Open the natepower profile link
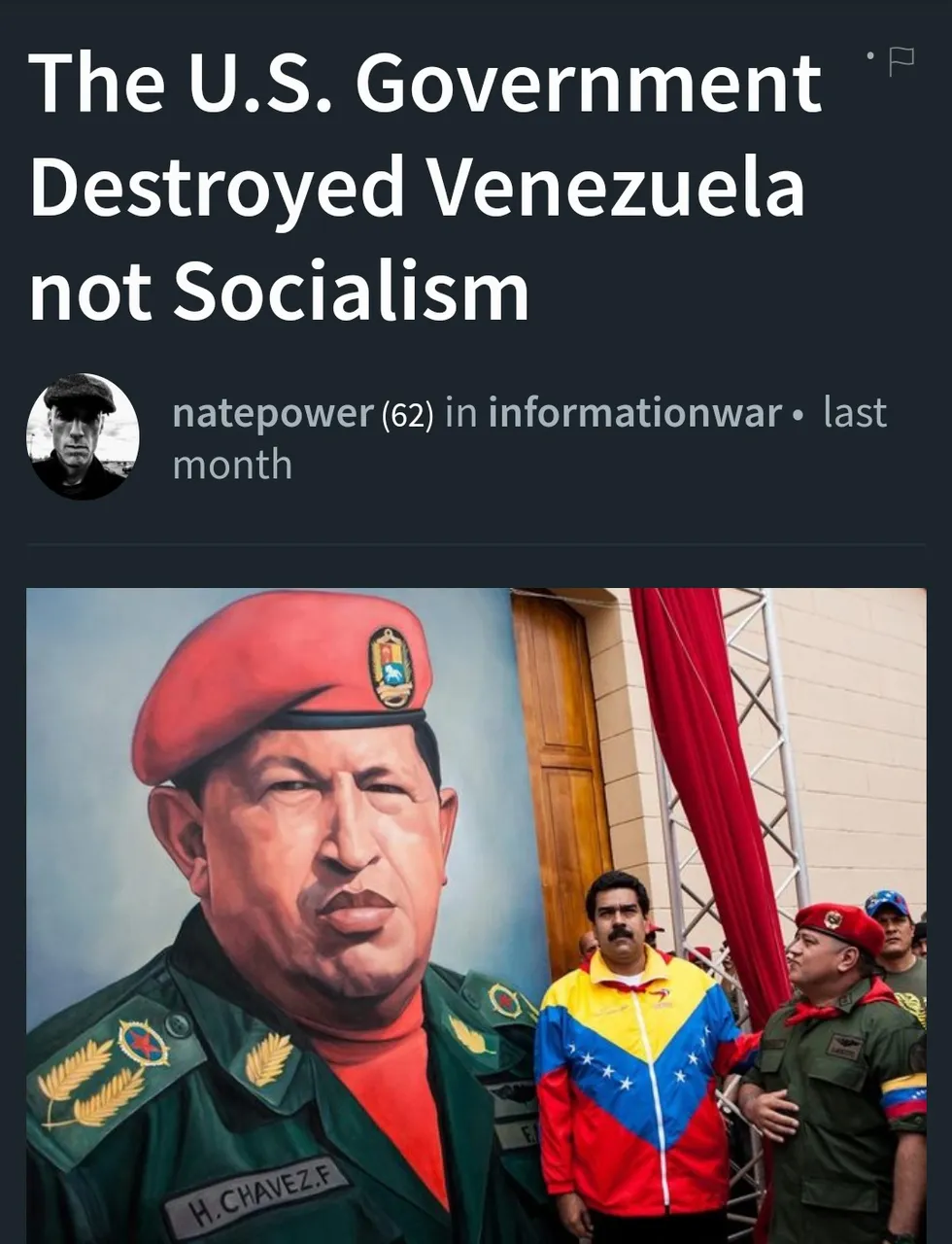Viewport: 952px width, 1244px height. (272, 412)
